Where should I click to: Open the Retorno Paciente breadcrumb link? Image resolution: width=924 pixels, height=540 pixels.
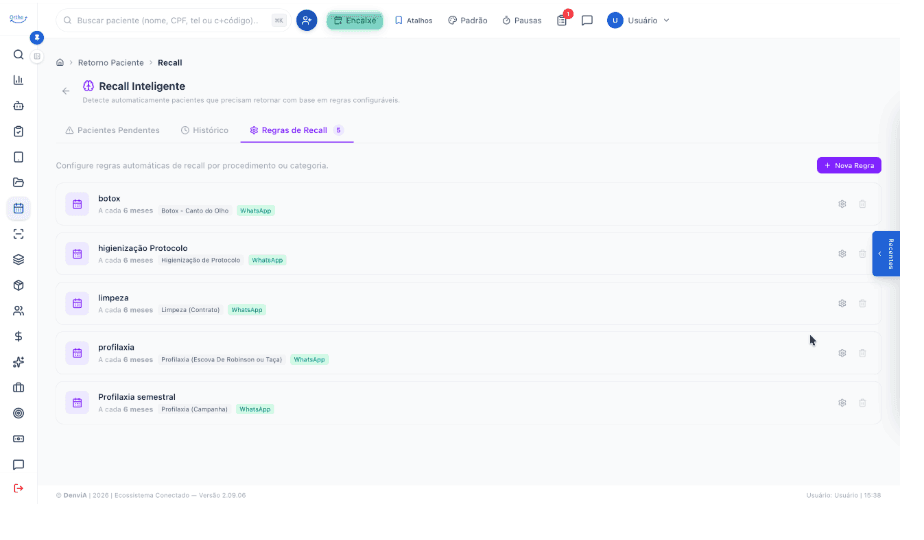coord(111,62)
